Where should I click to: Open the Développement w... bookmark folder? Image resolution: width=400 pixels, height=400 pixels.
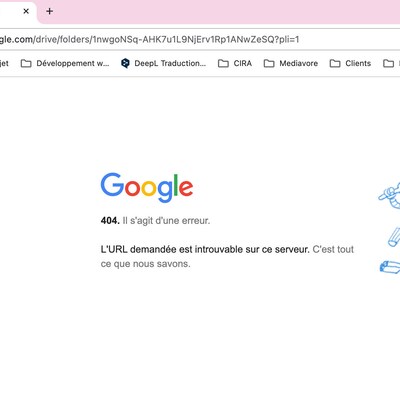65,63
